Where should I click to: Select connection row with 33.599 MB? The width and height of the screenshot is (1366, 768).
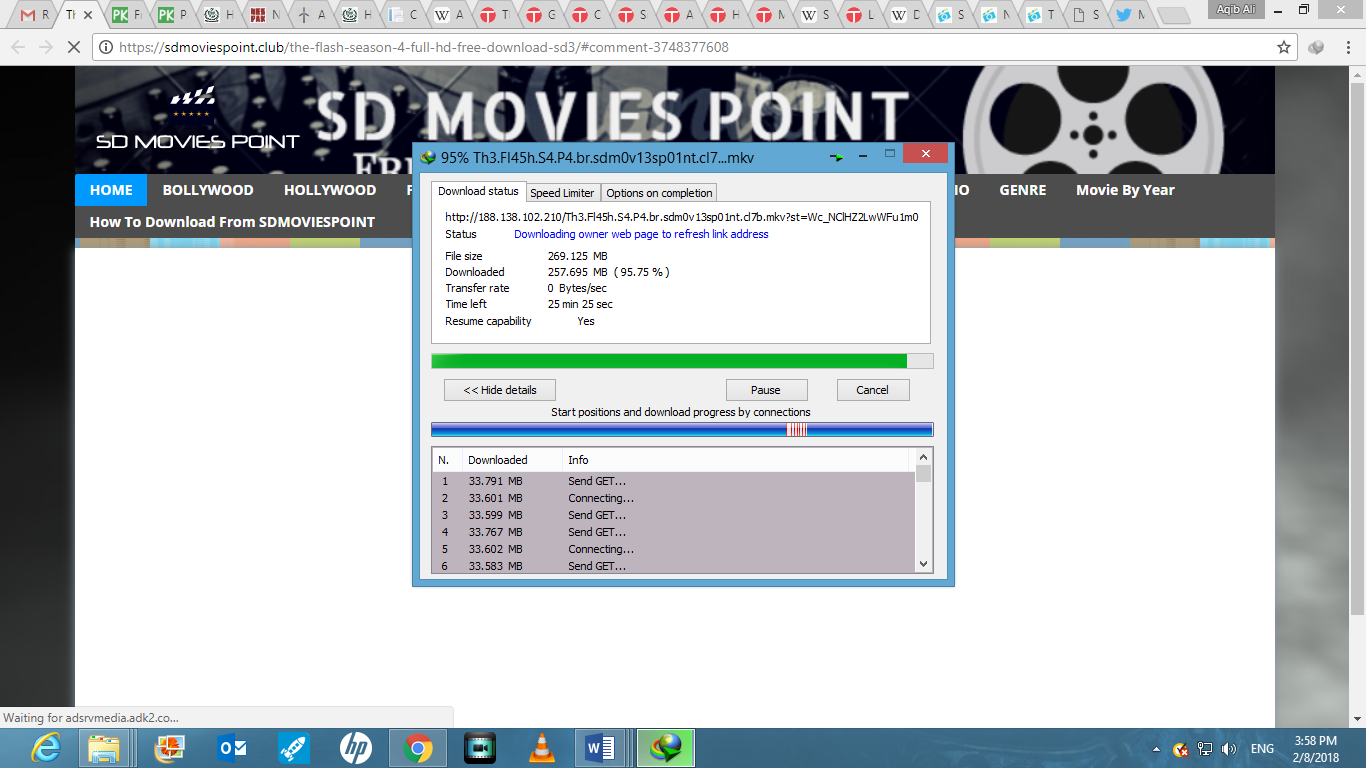(673, 515)
